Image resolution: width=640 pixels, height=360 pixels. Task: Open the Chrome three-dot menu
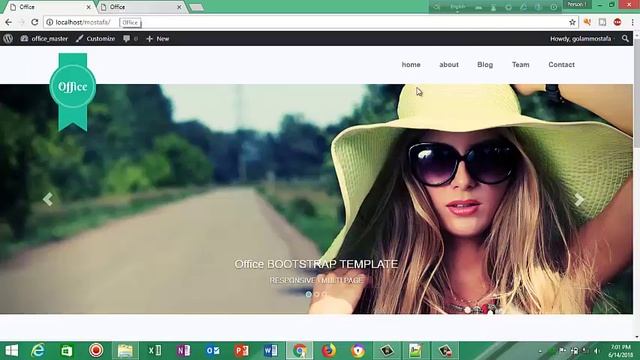(633, 22)
